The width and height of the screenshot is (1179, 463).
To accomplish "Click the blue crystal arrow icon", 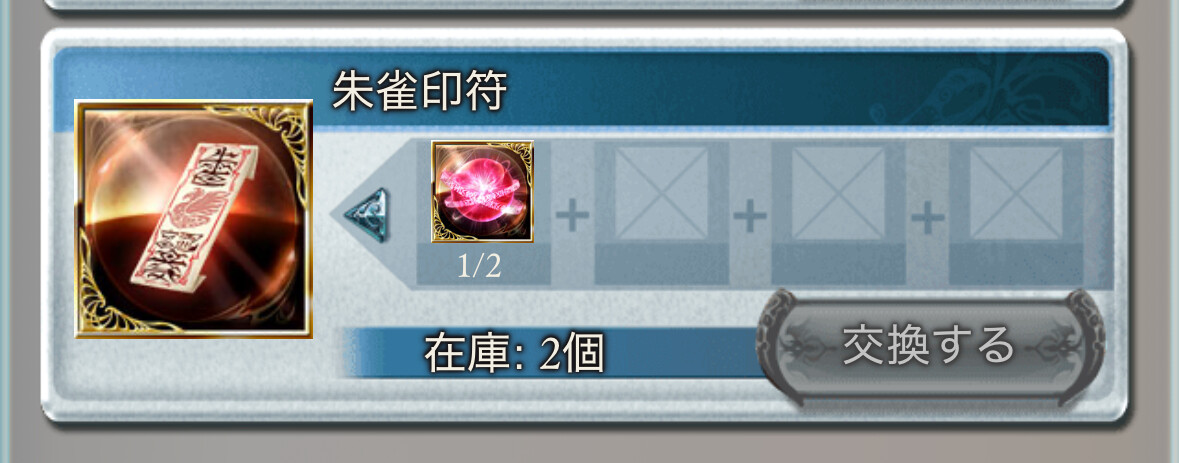I will pos(368,215).
